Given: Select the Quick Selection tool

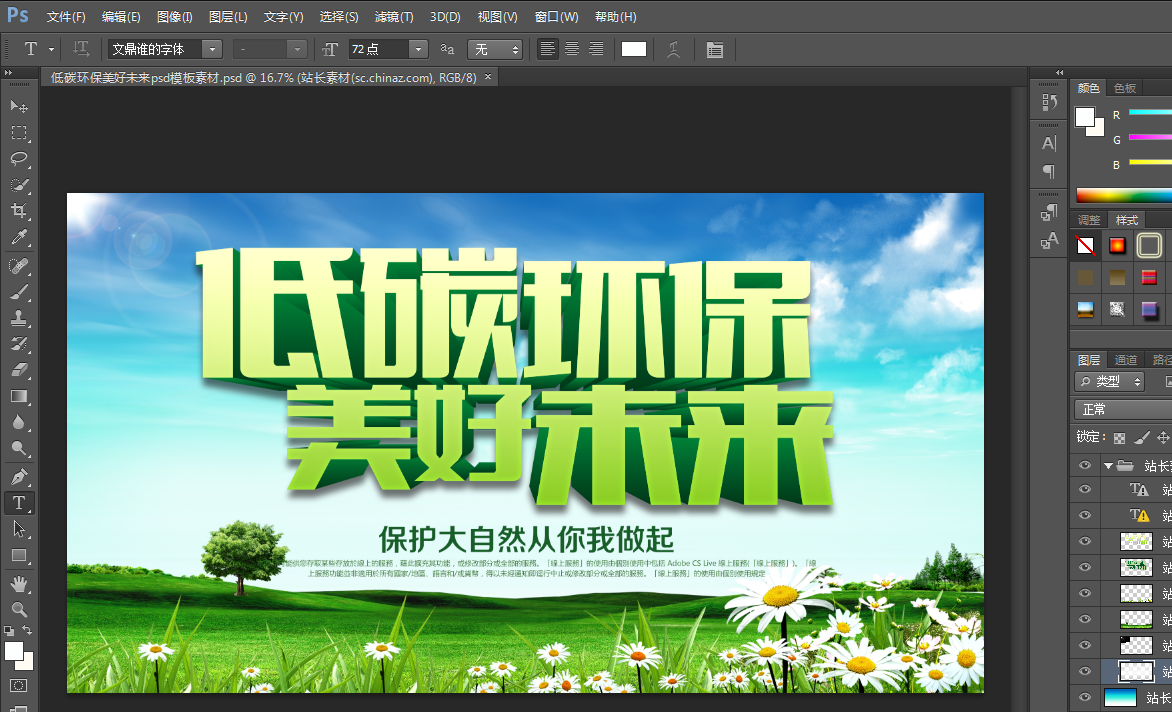Looking at the screenshot, I should click(19, 185).
